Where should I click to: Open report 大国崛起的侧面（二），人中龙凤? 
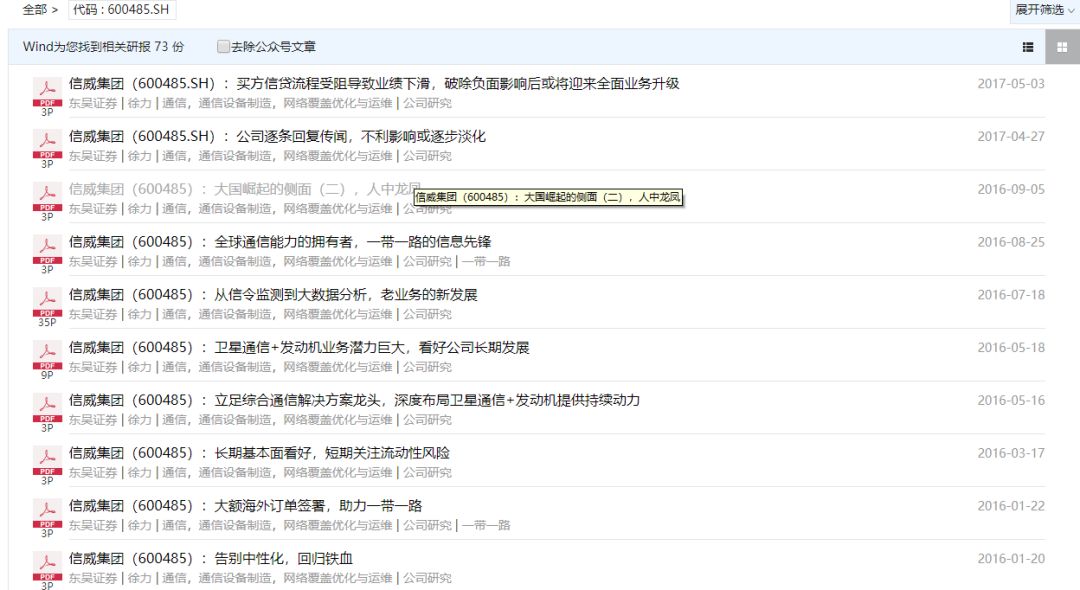tap(245, 189)
